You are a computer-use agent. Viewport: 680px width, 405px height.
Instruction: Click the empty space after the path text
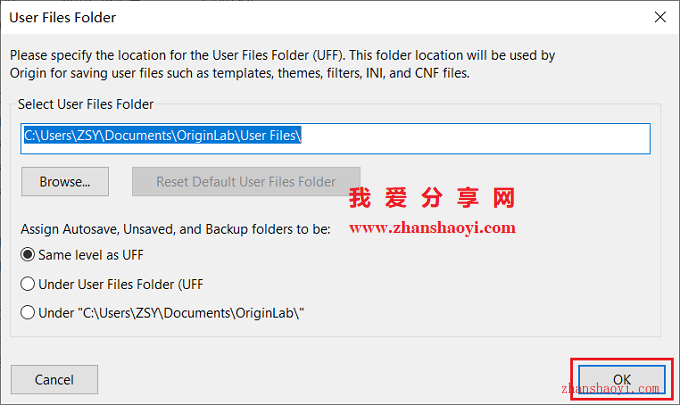pos(475,138)
